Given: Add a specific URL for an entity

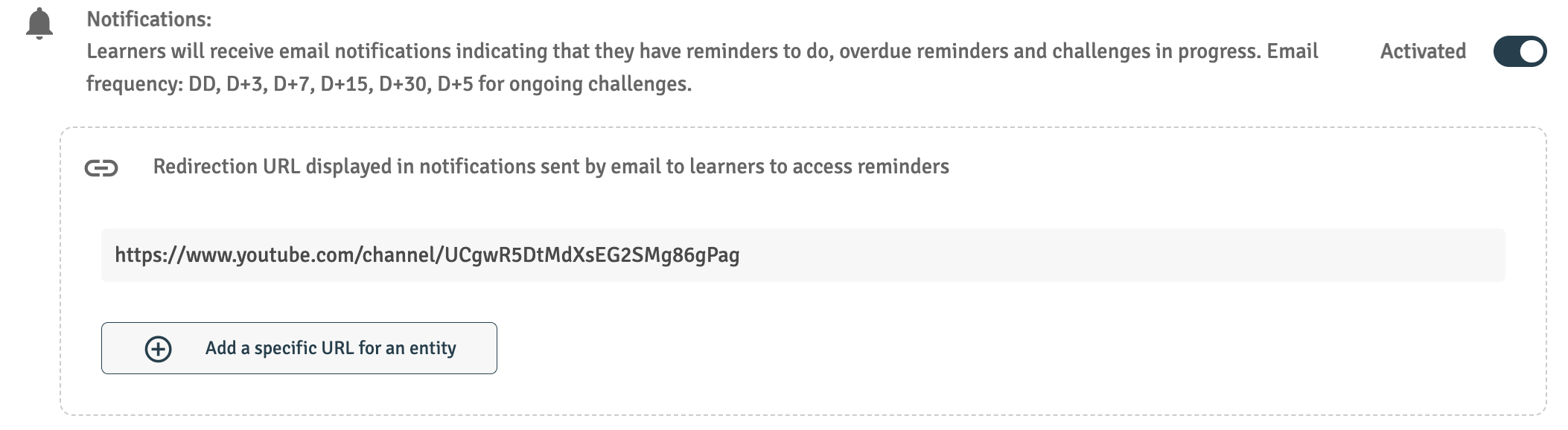Looking at the screenshot, I should (x=299, y=348).
